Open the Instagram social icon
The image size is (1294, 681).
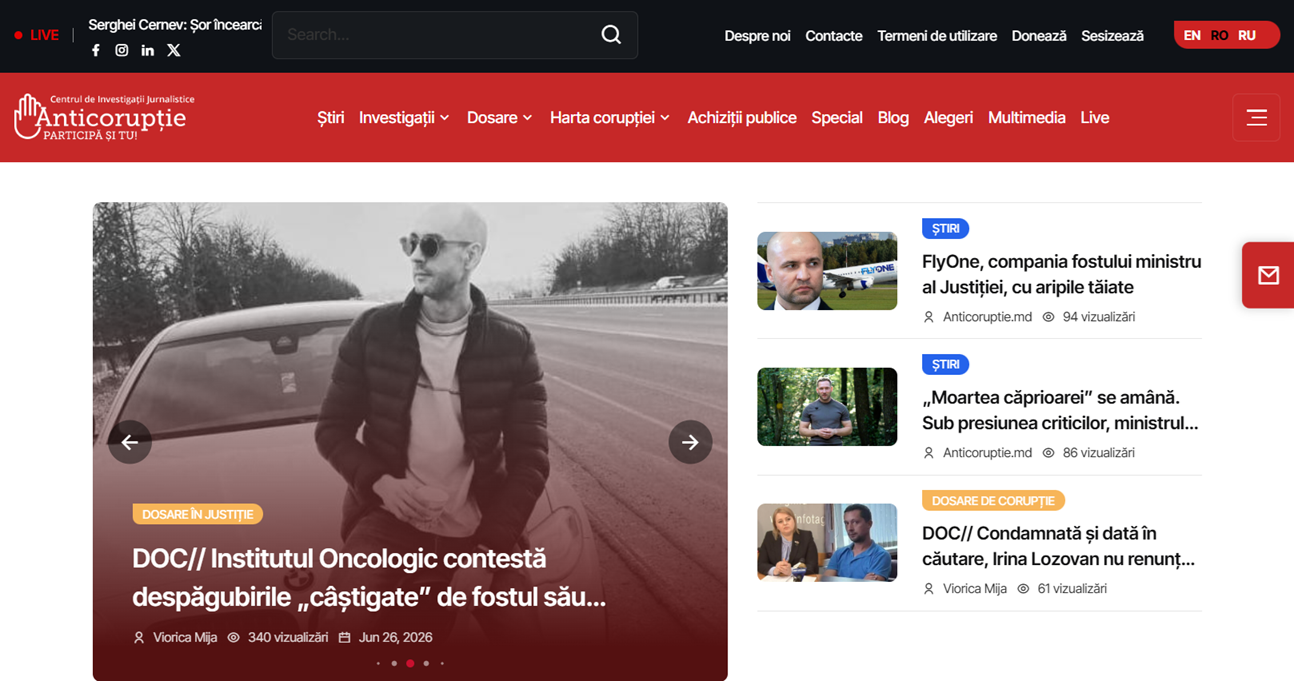pos(122,50)
